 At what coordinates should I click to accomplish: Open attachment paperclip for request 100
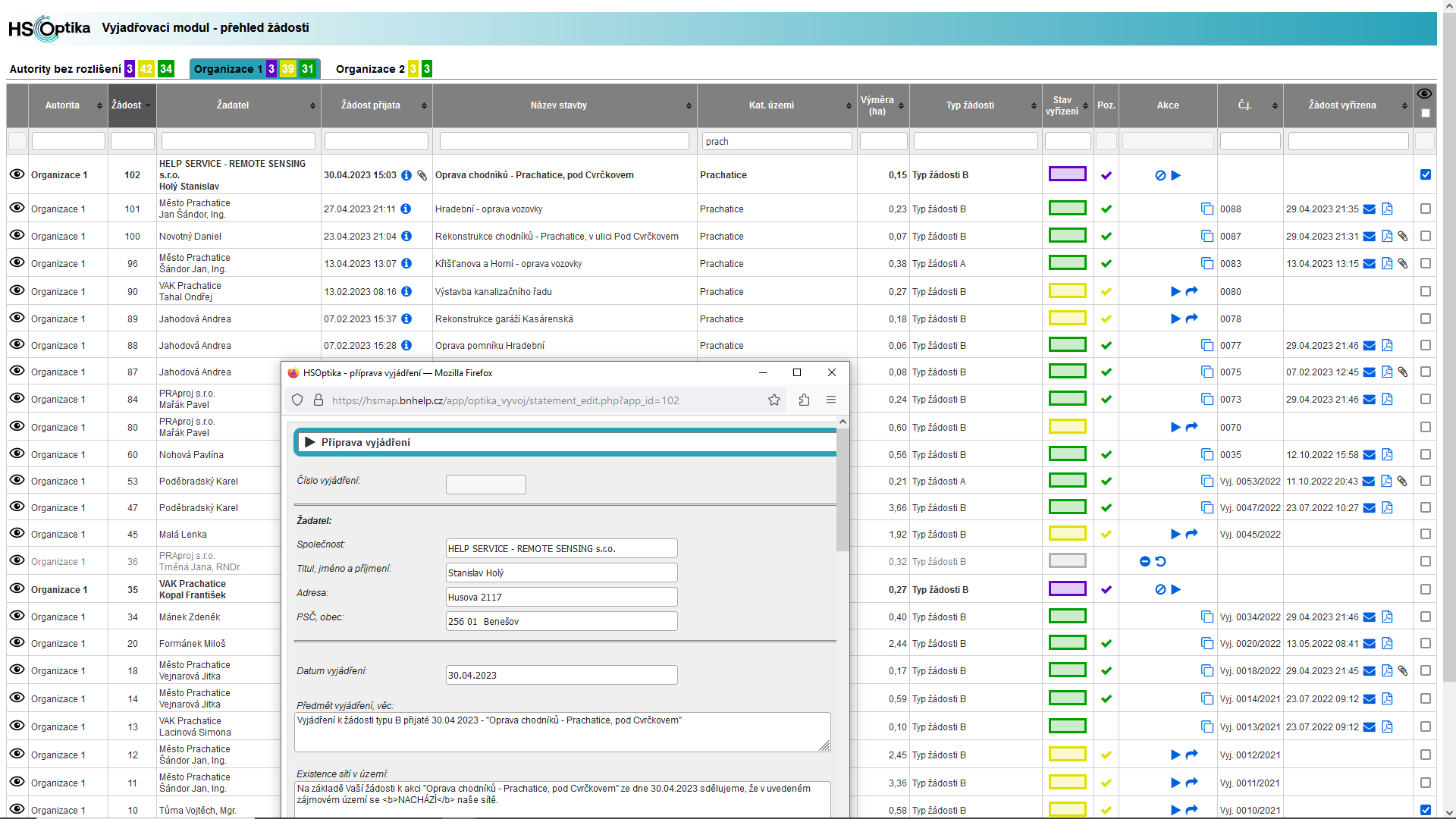pos(1403,237)
